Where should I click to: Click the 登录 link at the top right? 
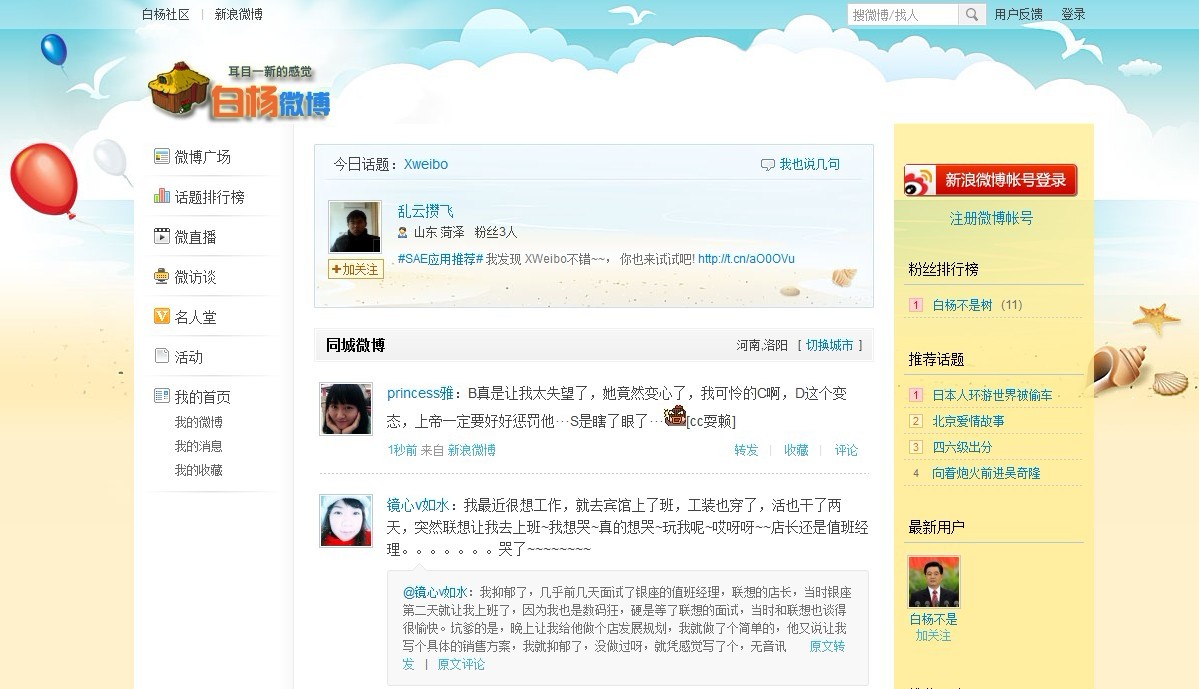click(x=1073, y=15)
